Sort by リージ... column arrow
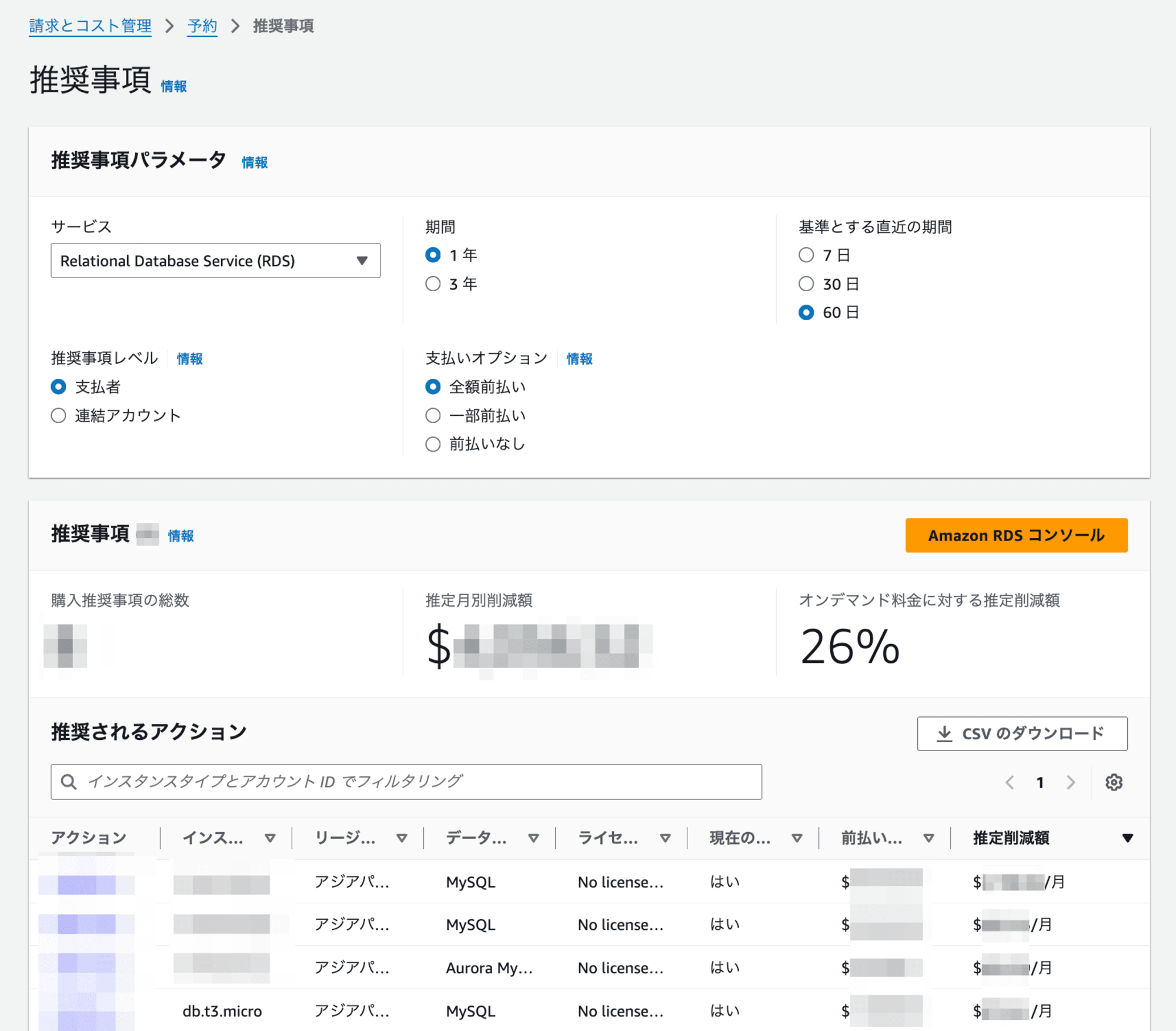The width and height of the screenshot is (1176, 1031). tap(402, 838)
